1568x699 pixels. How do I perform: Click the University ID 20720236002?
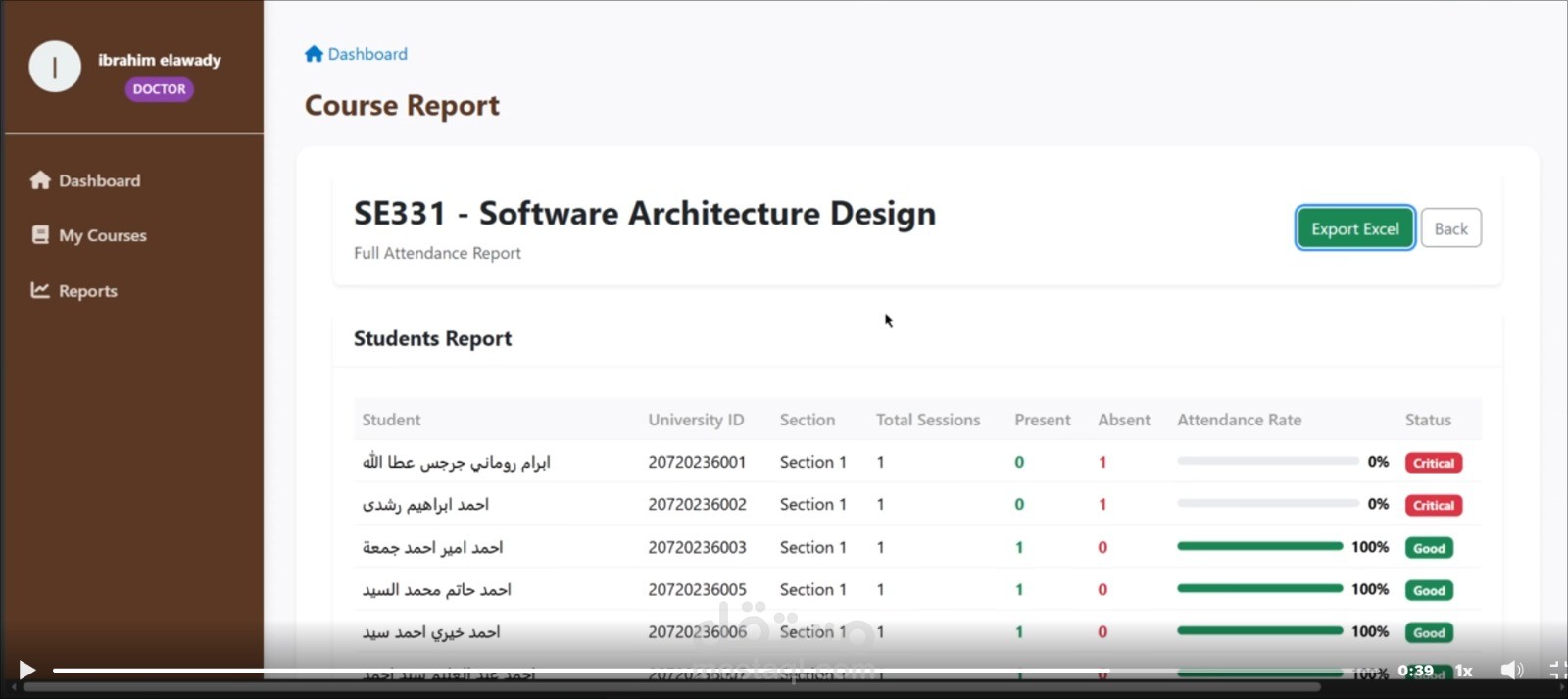(x=697, y=504)
